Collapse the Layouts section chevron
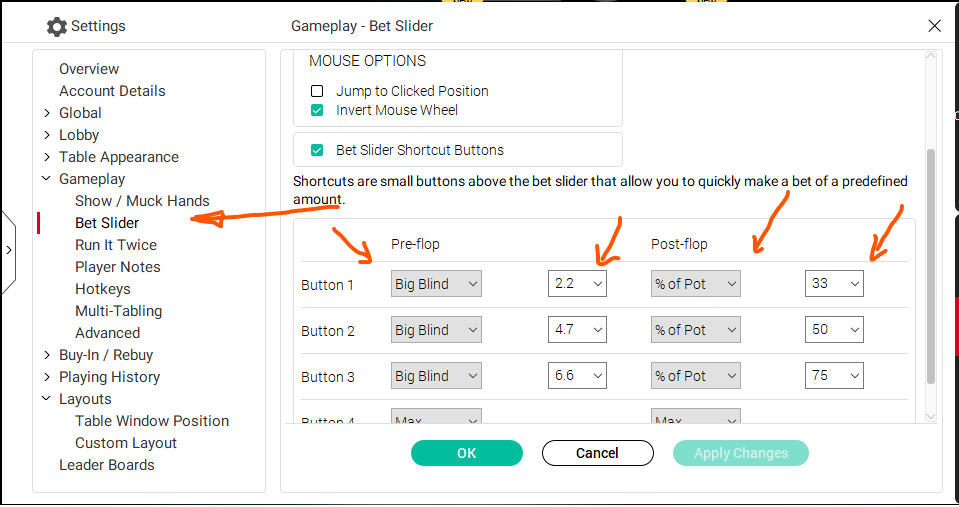This screenshot has width=959, height=507. tap(46, 399)
